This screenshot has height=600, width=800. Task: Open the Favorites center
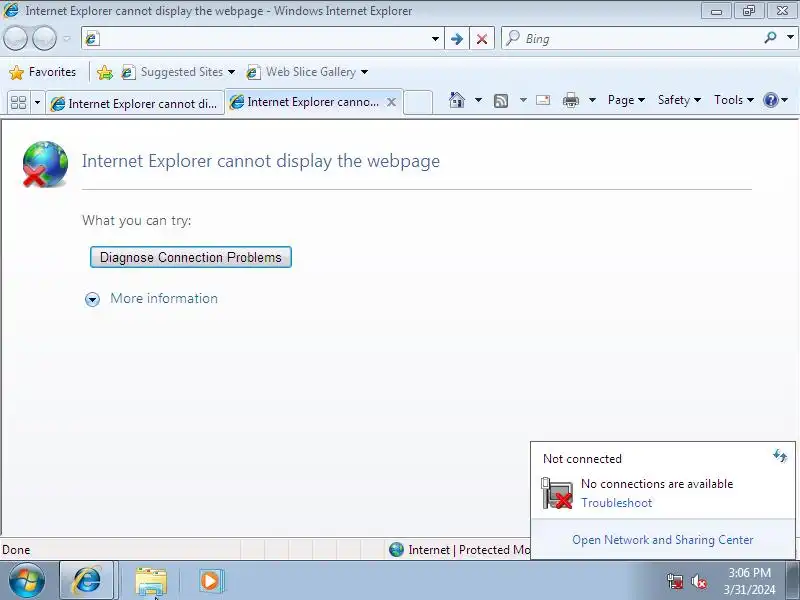(43, 72)
